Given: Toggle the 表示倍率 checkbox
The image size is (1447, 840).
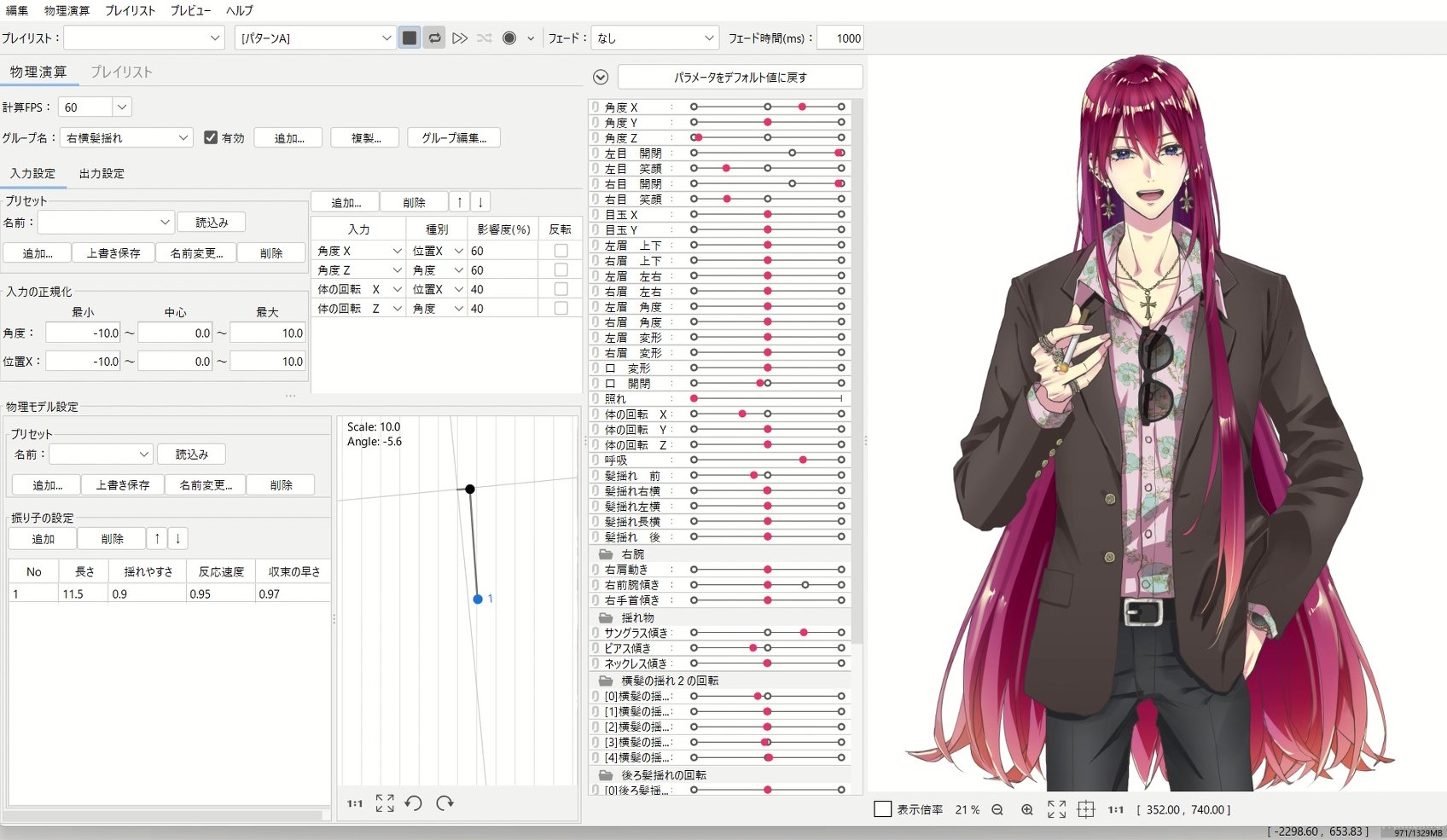Looking at the screenshot, I should coord(883,809).
